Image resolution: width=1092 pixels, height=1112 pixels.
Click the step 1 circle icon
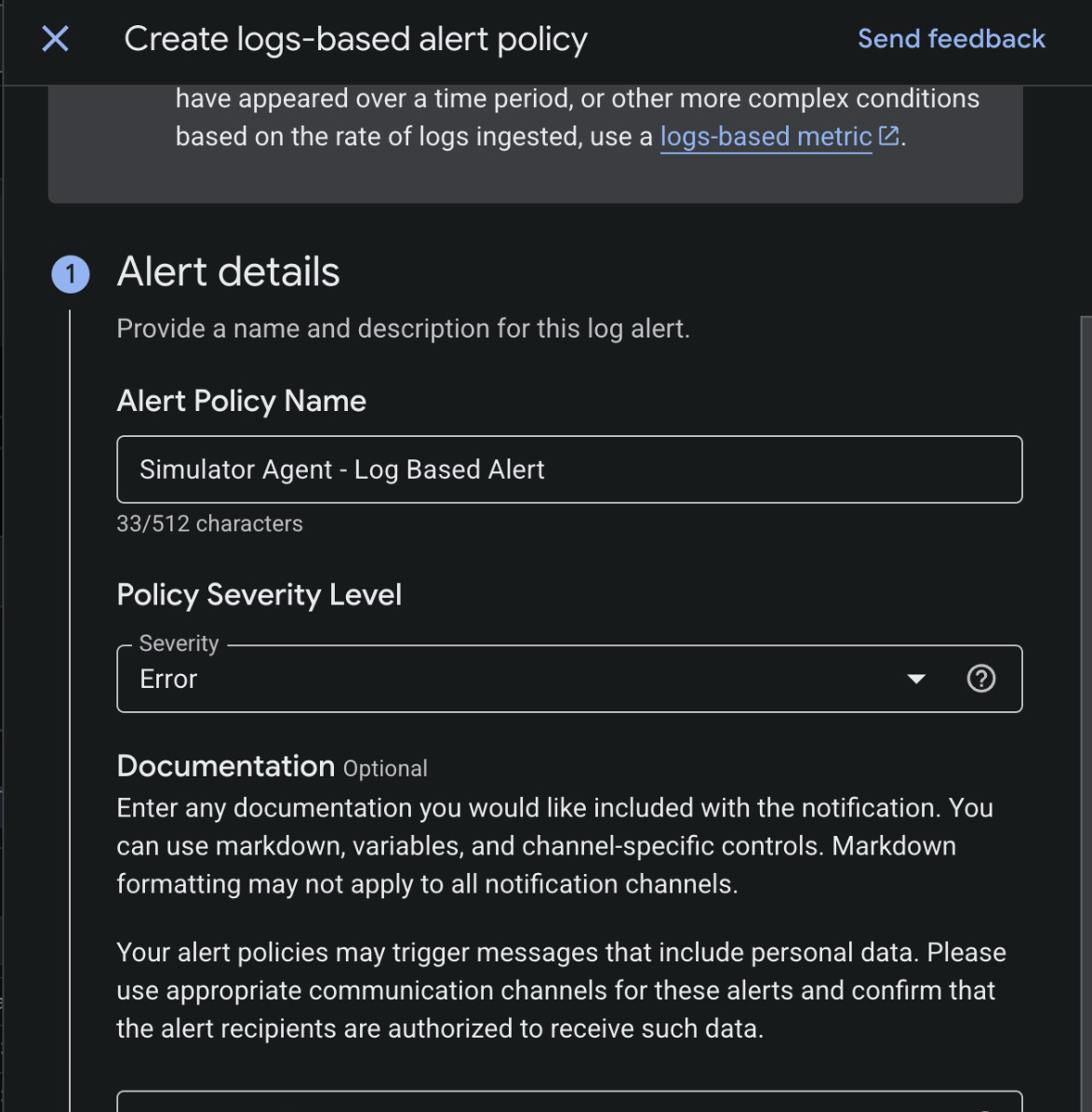pyautogui.click(x=71, y=274)
